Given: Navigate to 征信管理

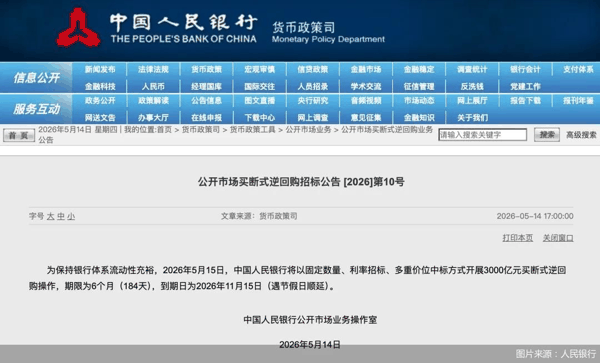Looking at the screenshot, I should click(x=419, y=86).
